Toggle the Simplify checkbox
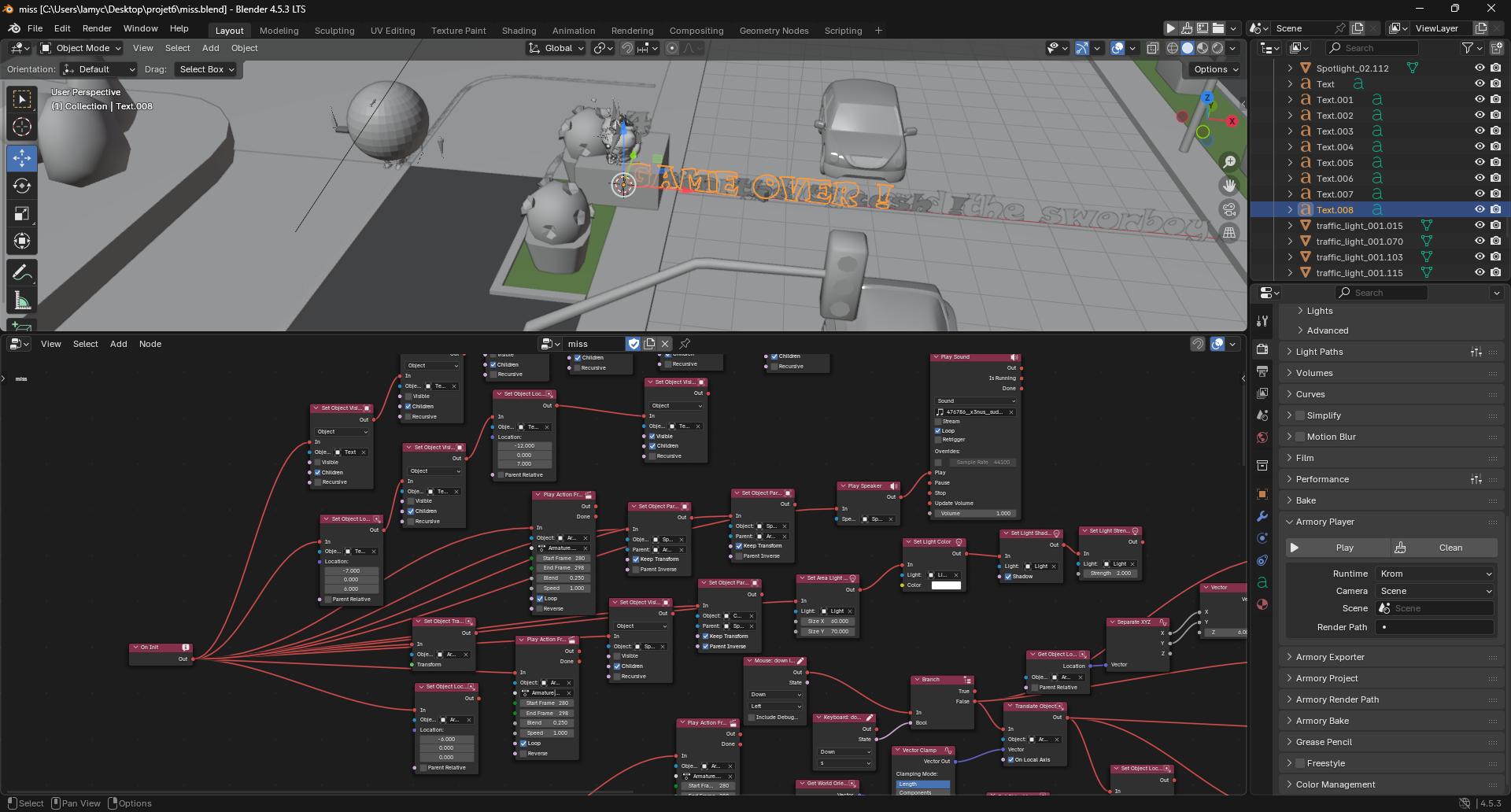The width and height of the screenshot is (1511, 812). [1301, 415]
